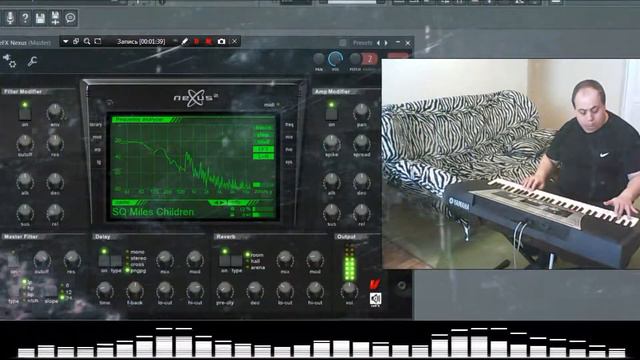Click the floppy disk save icon
Viewport: 640px width, 360px height.
click(40, 18)
